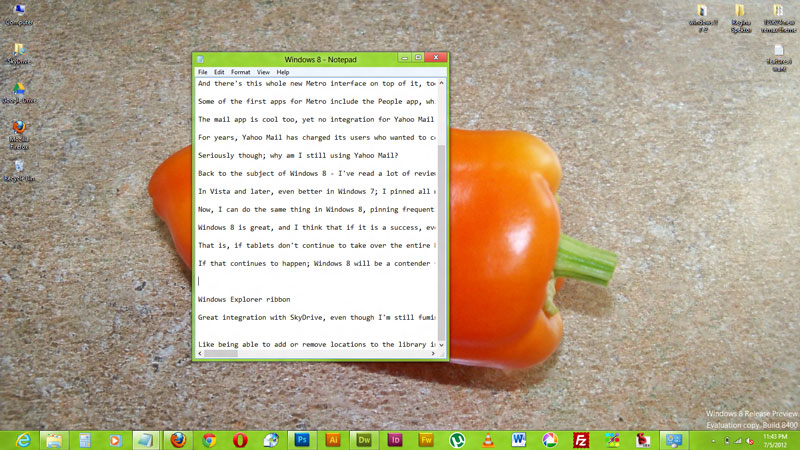Screen dimensions: 800x450
Task: Launch Firefox from the taskbar
Action: (178, 440)
